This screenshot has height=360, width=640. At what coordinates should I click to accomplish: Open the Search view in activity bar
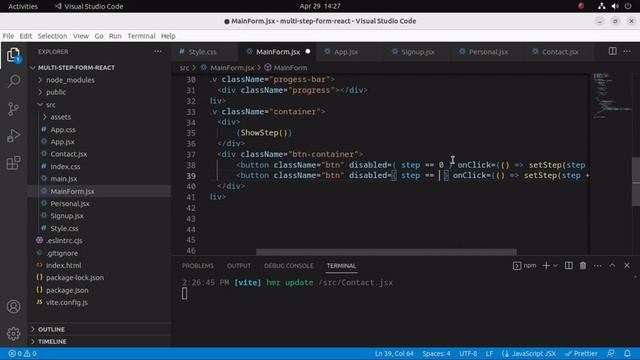(13, 81)
